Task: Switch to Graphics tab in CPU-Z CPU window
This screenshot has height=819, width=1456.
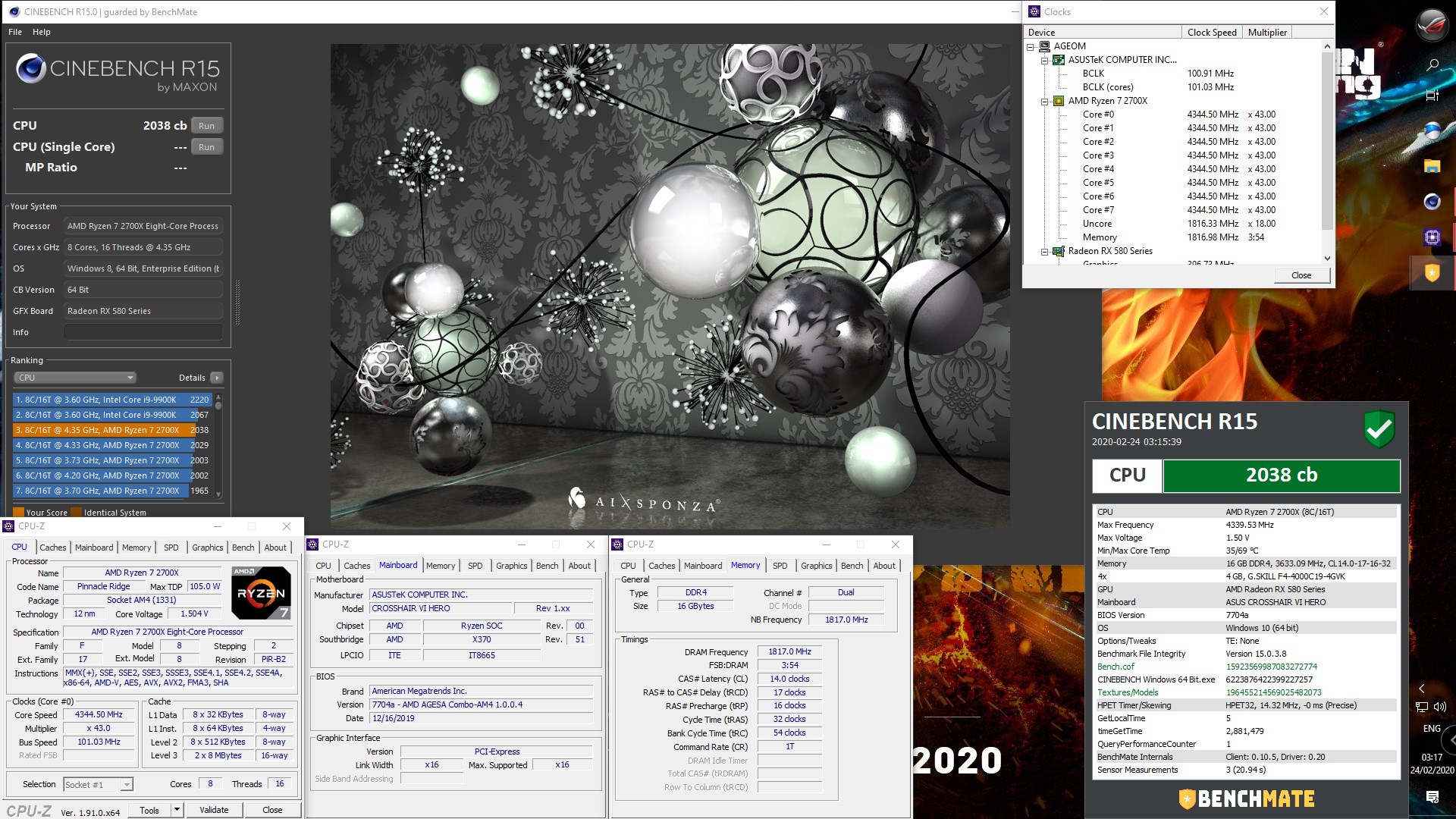Action: [207, 548]
